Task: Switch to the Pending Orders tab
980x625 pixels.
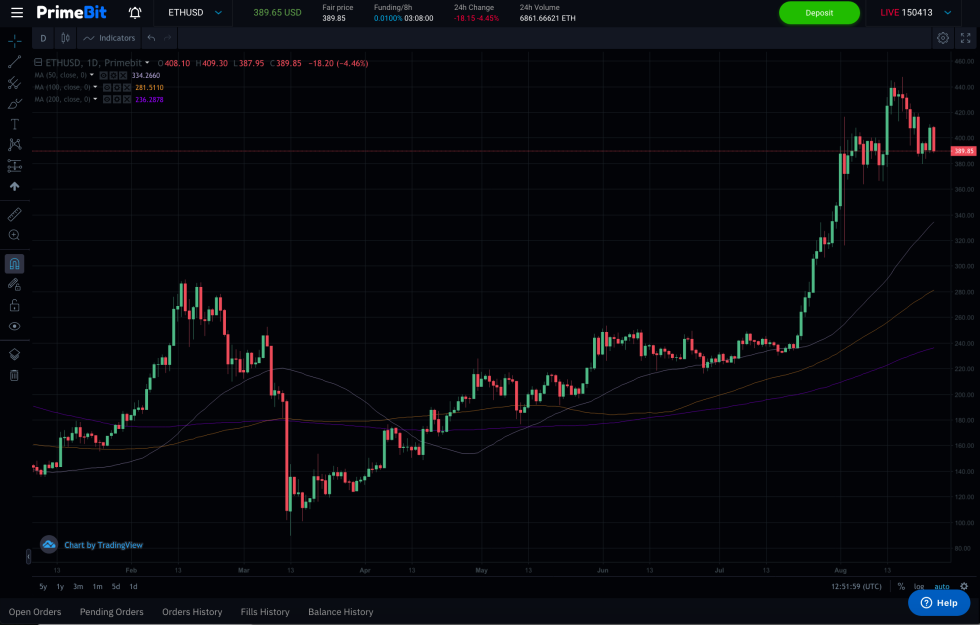Action: click(111, 611)
